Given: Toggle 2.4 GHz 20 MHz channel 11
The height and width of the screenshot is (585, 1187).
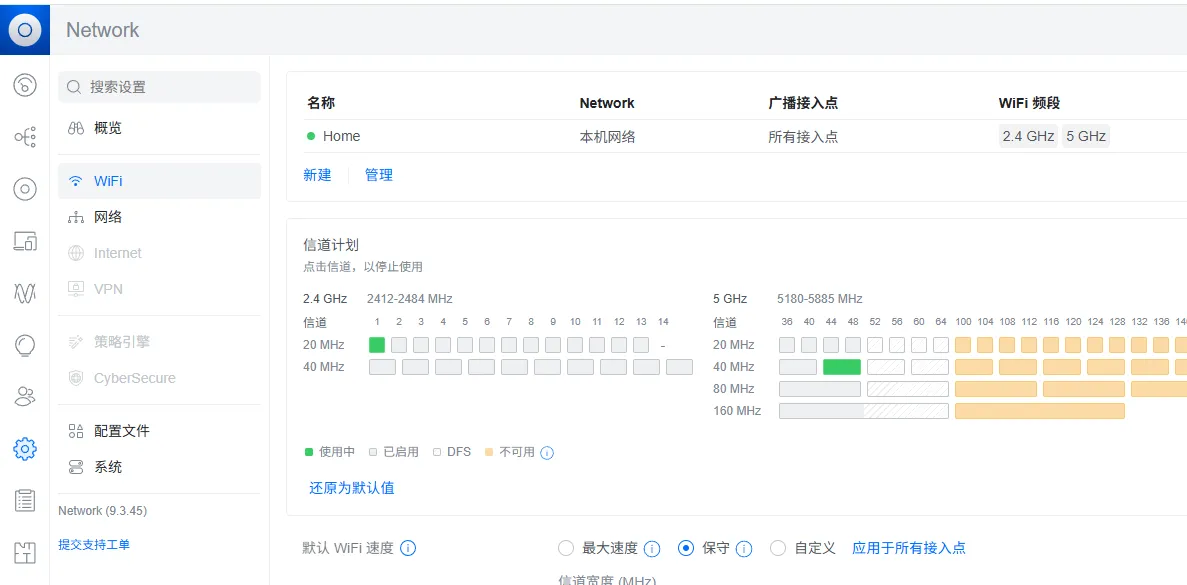Looking at the screenshot, I should 597,345.
